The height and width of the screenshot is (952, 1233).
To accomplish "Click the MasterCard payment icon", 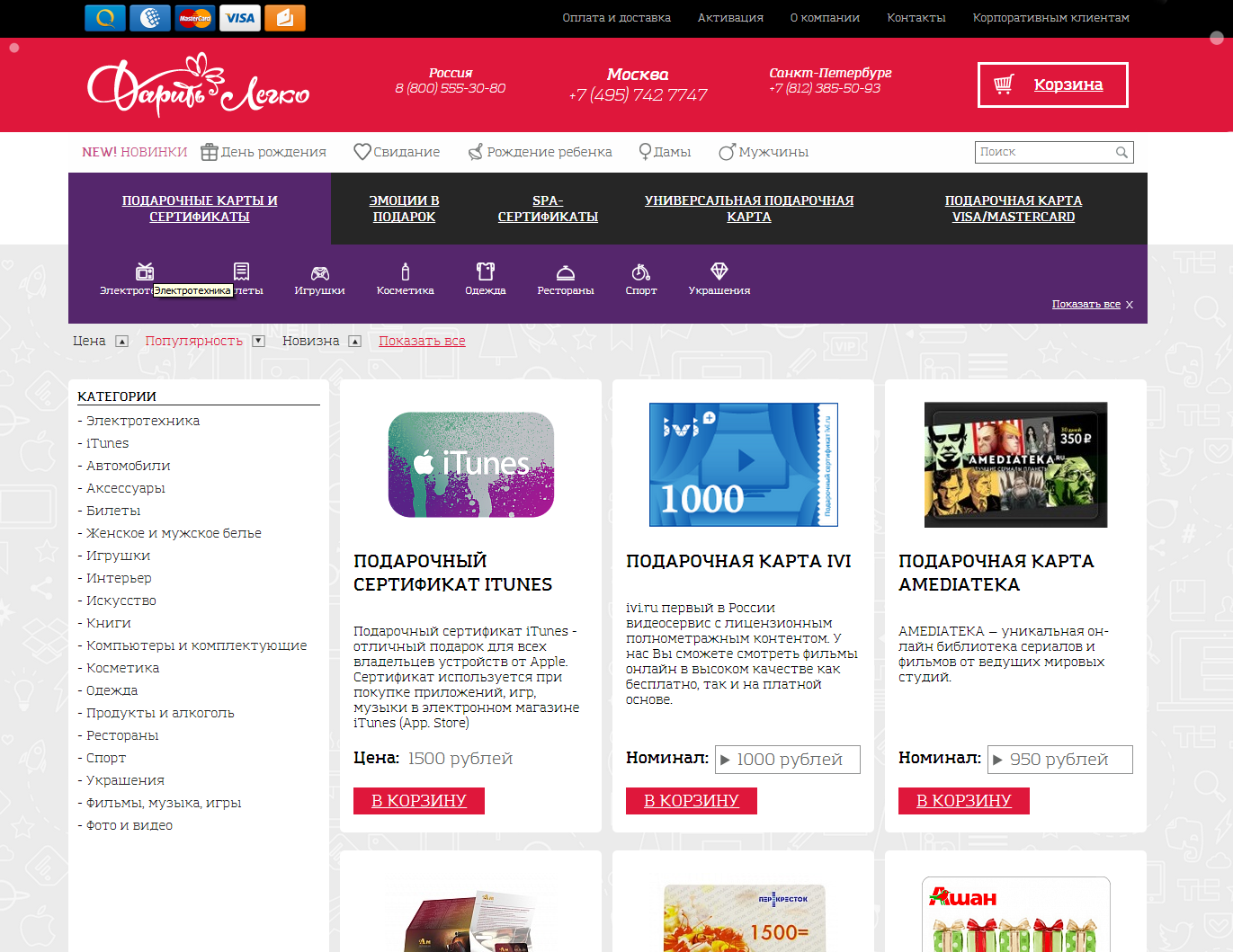I will 195,18.
